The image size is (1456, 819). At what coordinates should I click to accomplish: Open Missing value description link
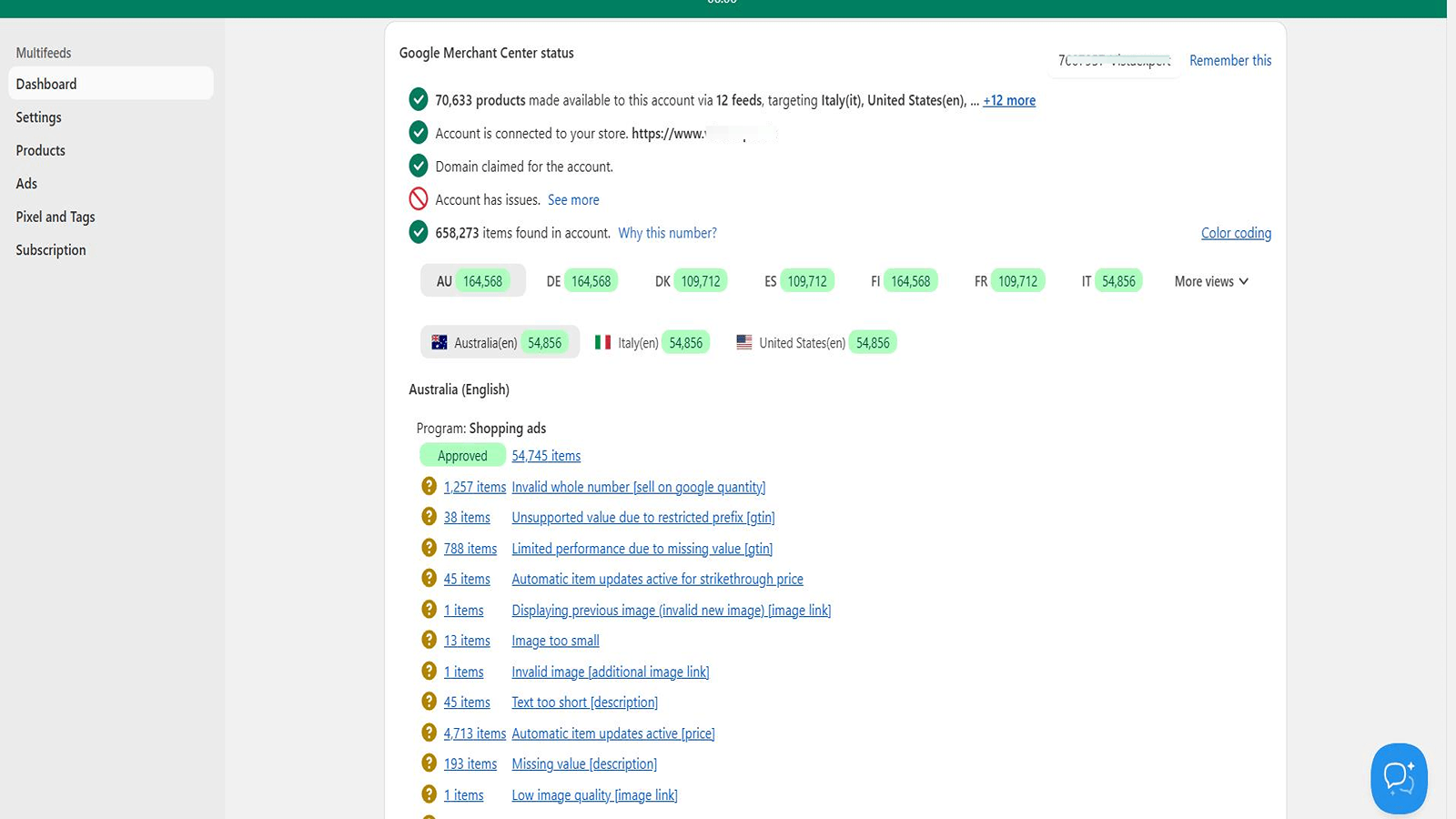(x=583, y=764)
